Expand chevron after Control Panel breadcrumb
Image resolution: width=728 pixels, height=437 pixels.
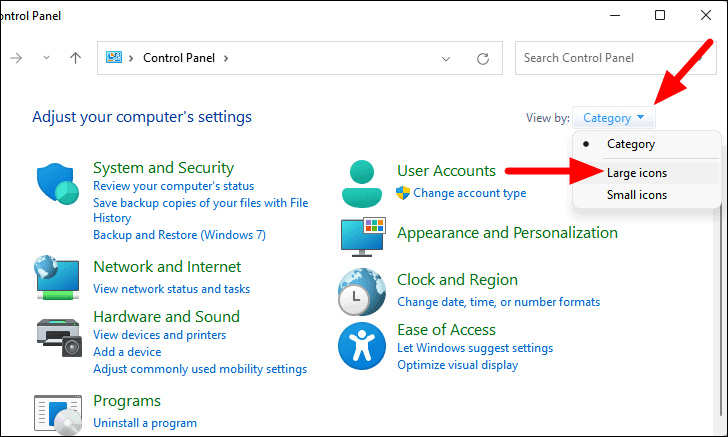pos(226,58)
